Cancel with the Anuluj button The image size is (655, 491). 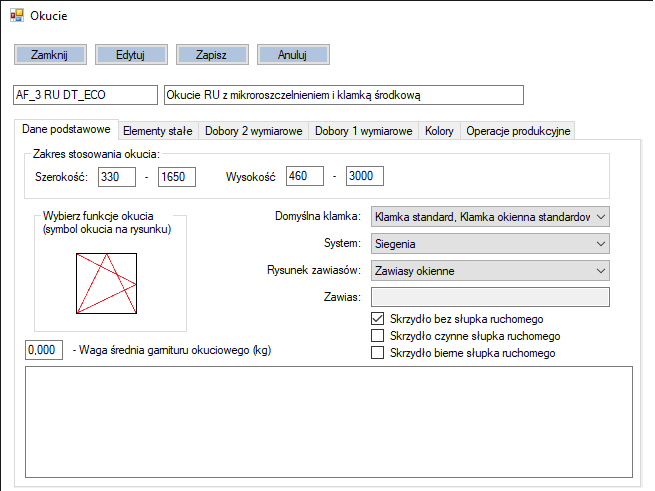293,55
